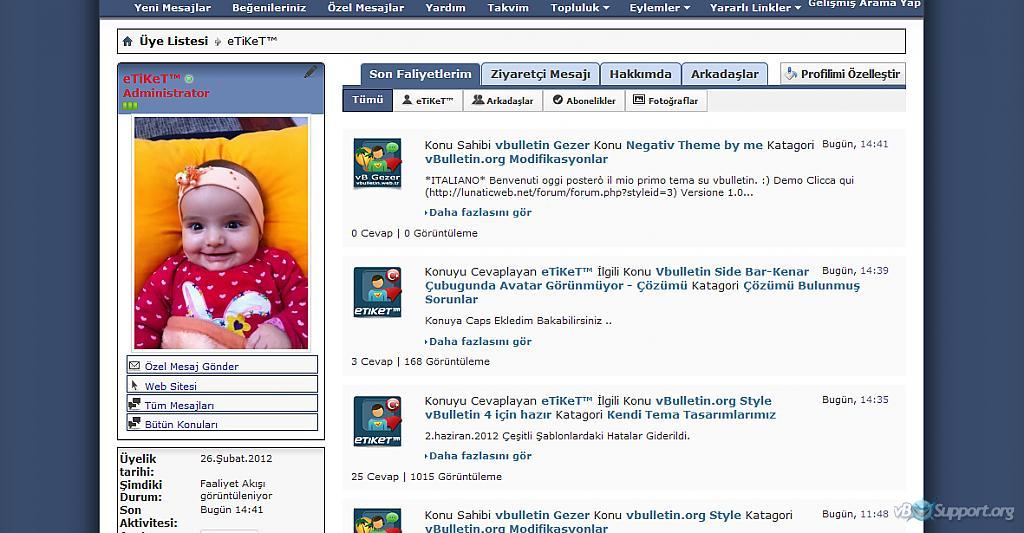1024x533 pixels.
Task: Open Kendi Tema Tasarımlarımız category link
Action: pos(692,415)
